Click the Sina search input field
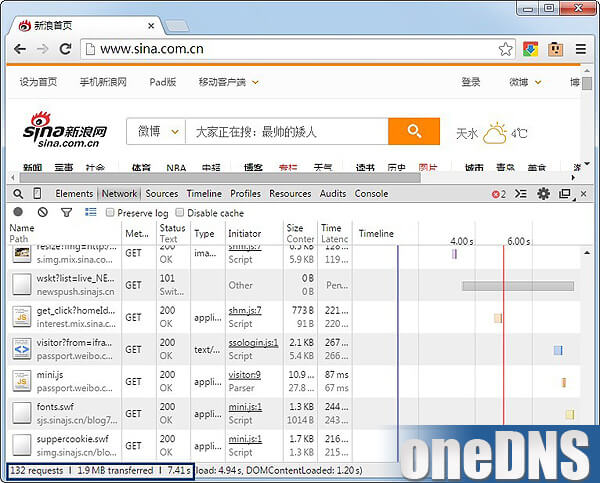 click(287, 132)
